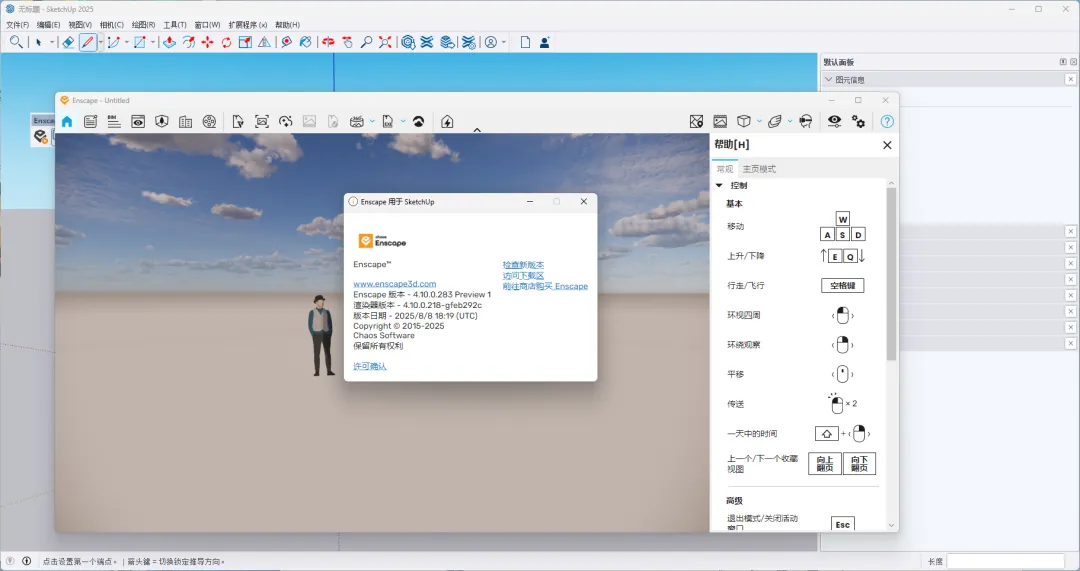Open the Enscape site context map icon
The width and height of the screenshot is (1080, 571).
point(696,121)
